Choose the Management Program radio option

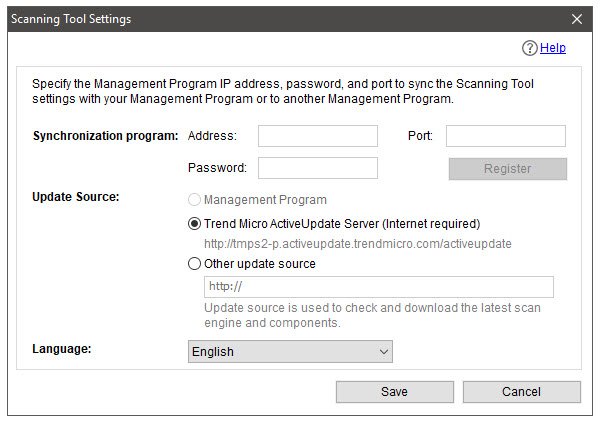[195, 200]
